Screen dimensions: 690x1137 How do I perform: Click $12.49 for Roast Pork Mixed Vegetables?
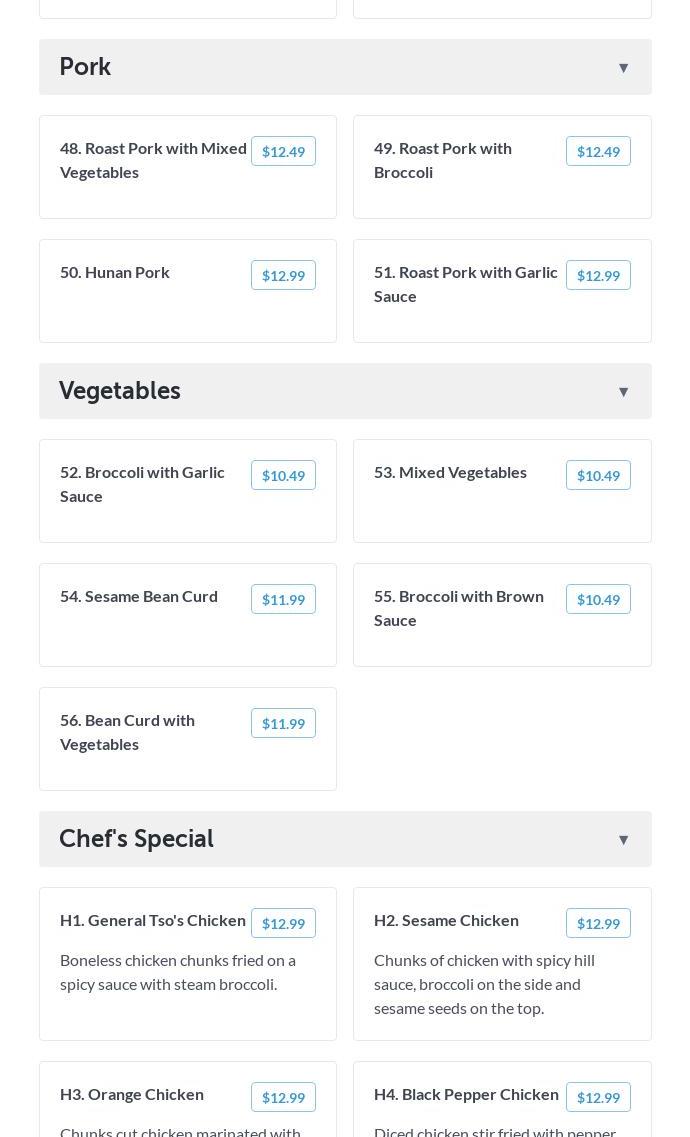coord(283,152)
